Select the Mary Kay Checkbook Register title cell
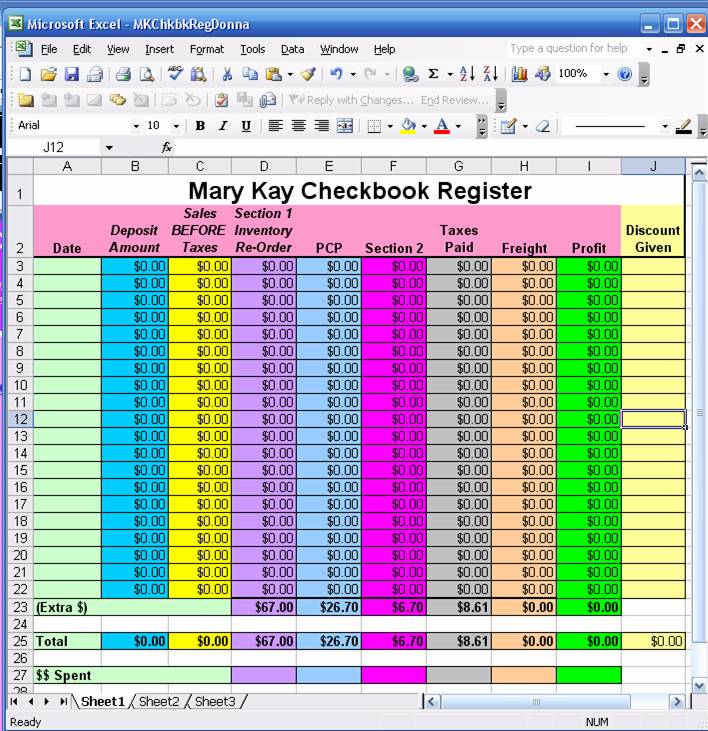708x731 pixels. tap(359, 190)
